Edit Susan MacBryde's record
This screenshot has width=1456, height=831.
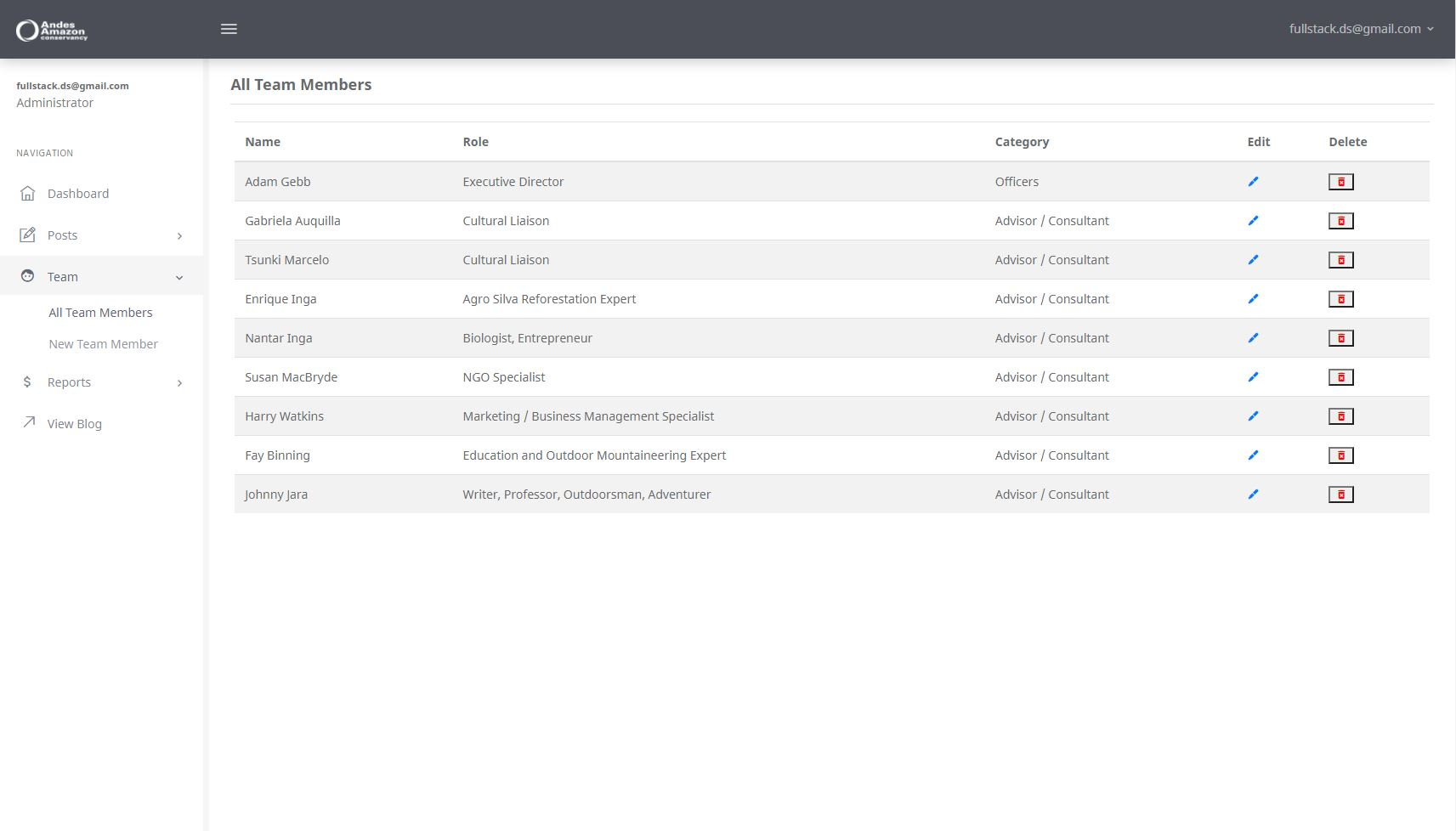[x=1253, y=377]
